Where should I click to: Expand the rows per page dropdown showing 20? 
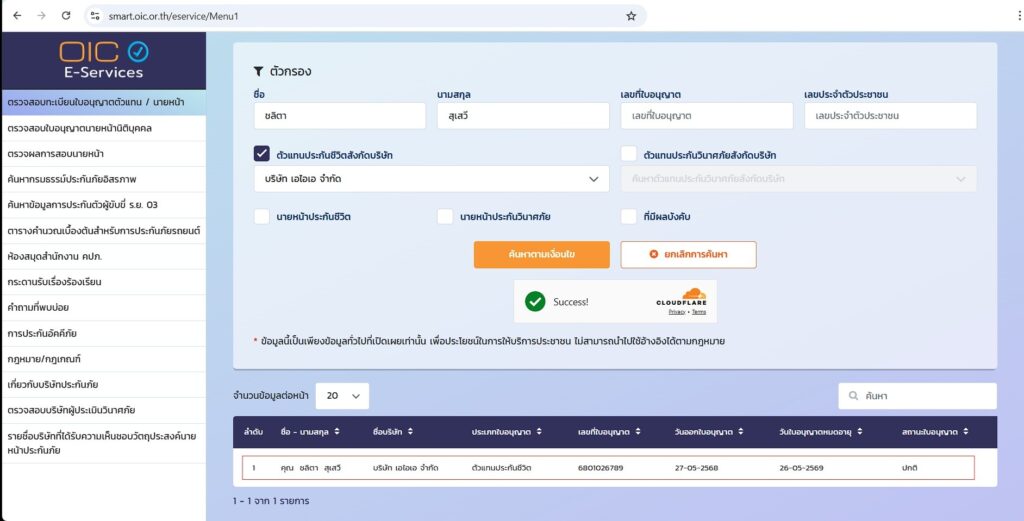point(342,396)
